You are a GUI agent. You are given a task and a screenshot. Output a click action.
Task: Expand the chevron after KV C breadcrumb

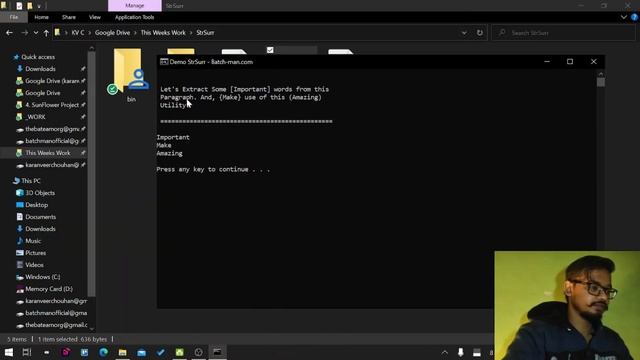click(89, 33)
